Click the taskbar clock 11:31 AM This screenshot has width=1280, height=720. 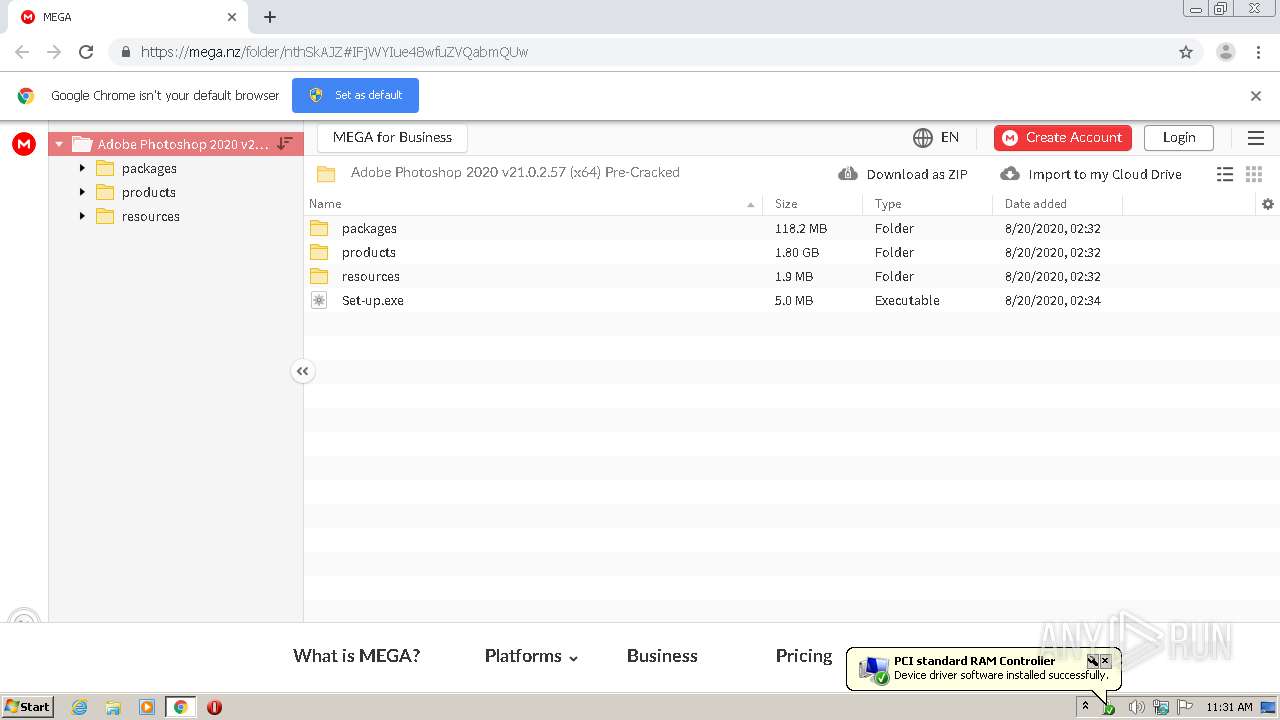[x=1229, y=707]
